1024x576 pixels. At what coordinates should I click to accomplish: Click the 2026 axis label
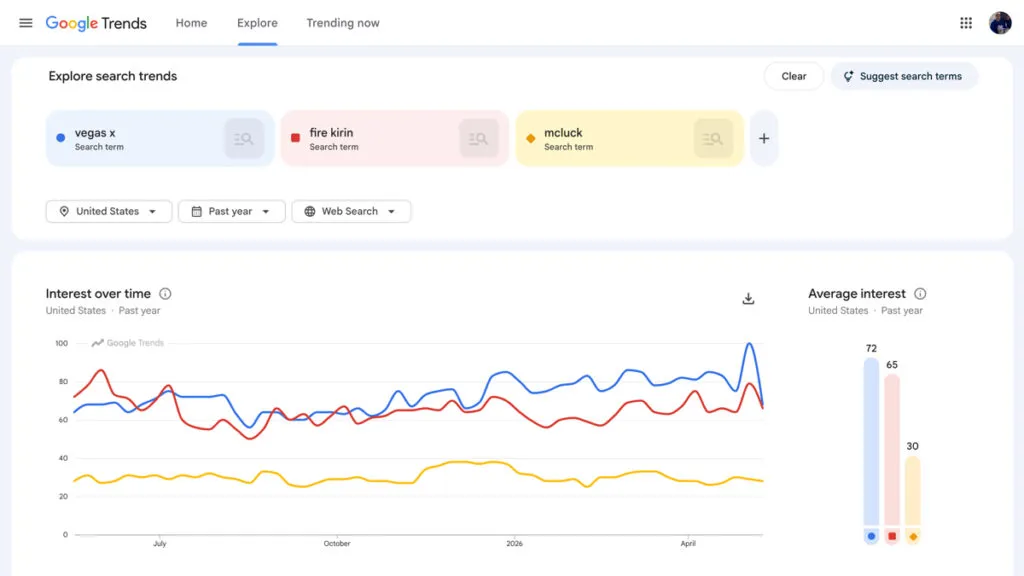click(515, 543)
